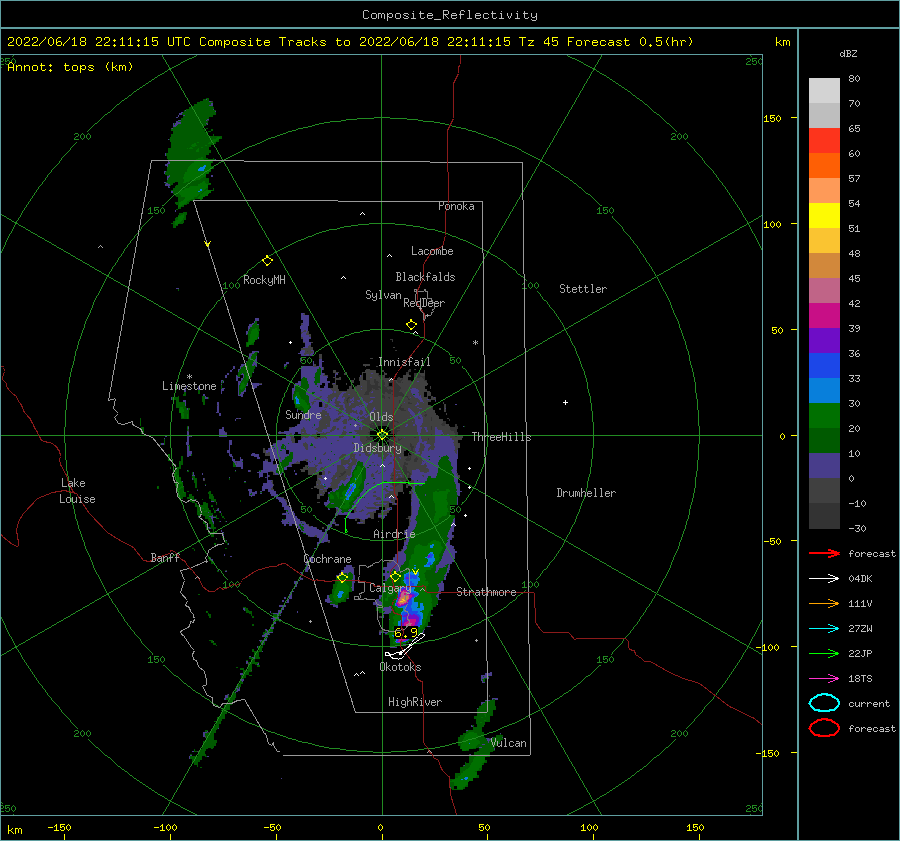
Task: Click the white 04DK arrow icon
Action: [824, 579]
